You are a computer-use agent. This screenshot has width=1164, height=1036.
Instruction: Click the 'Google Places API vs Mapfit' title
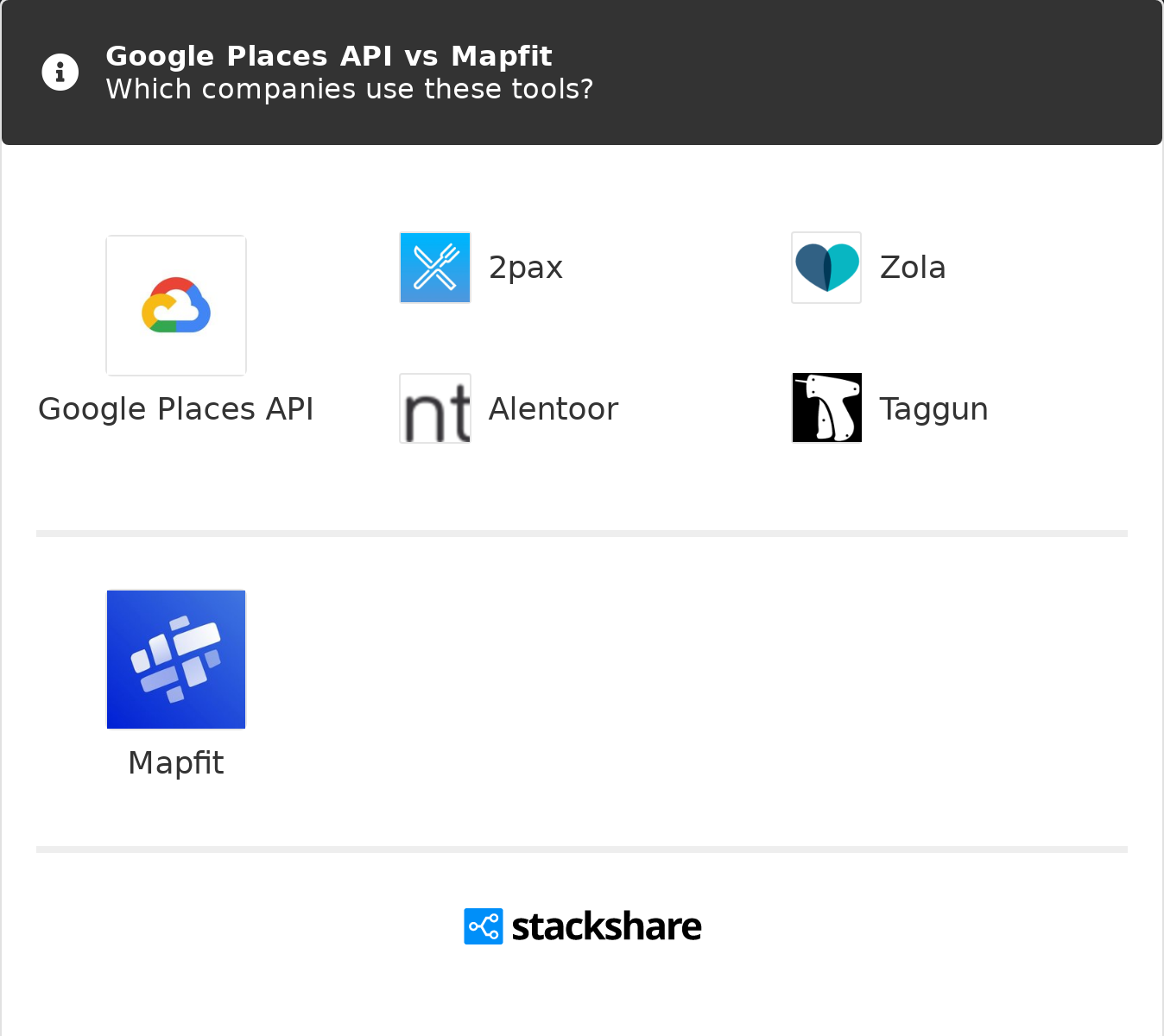[x=328, y=56]
